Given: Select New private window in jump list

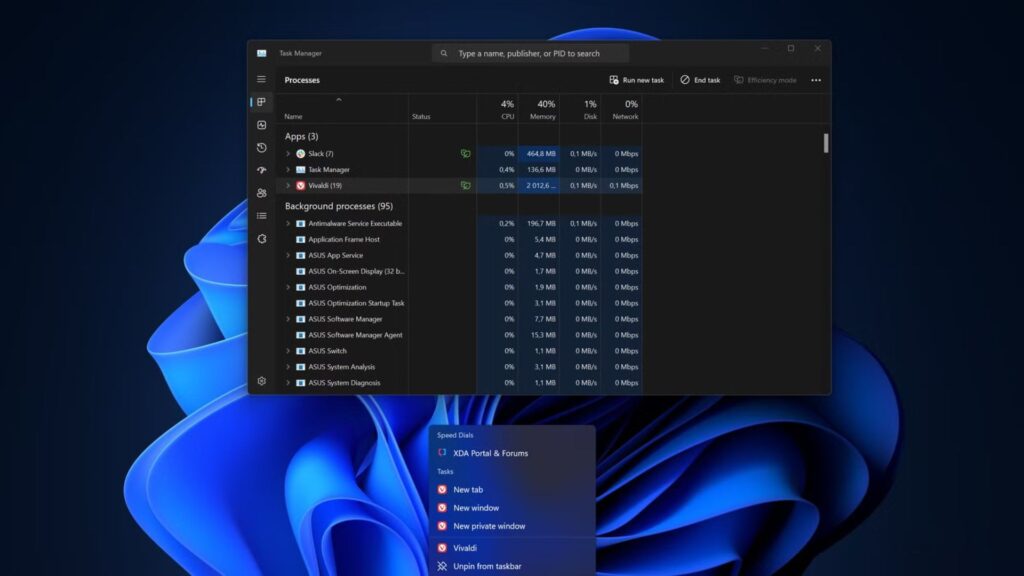Looking at the screenshot, I should (512, 526).
